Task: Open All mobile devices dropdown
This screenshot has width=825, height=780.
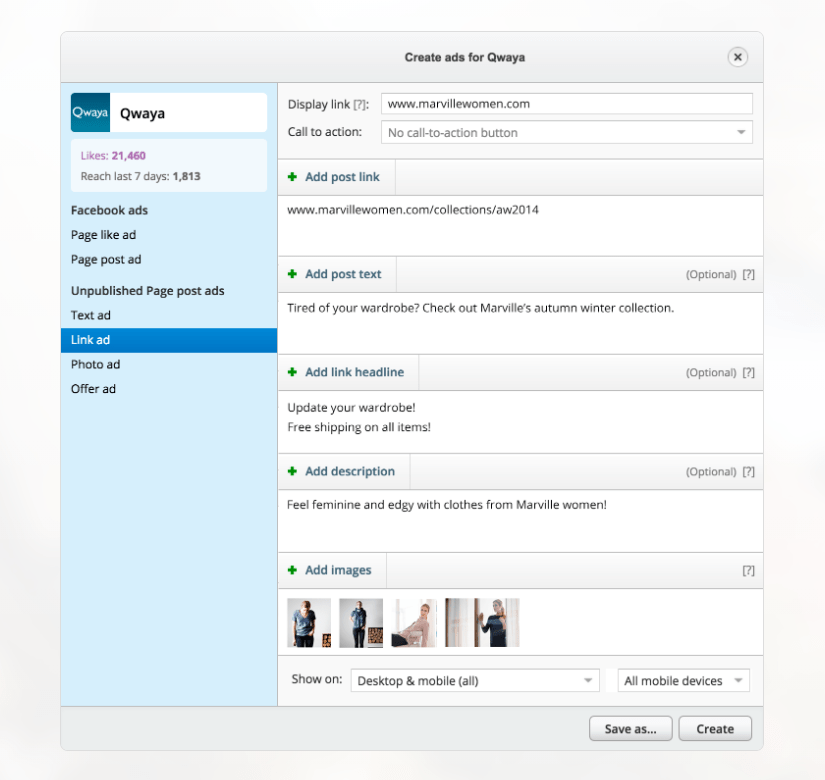Action: (683, 681)
